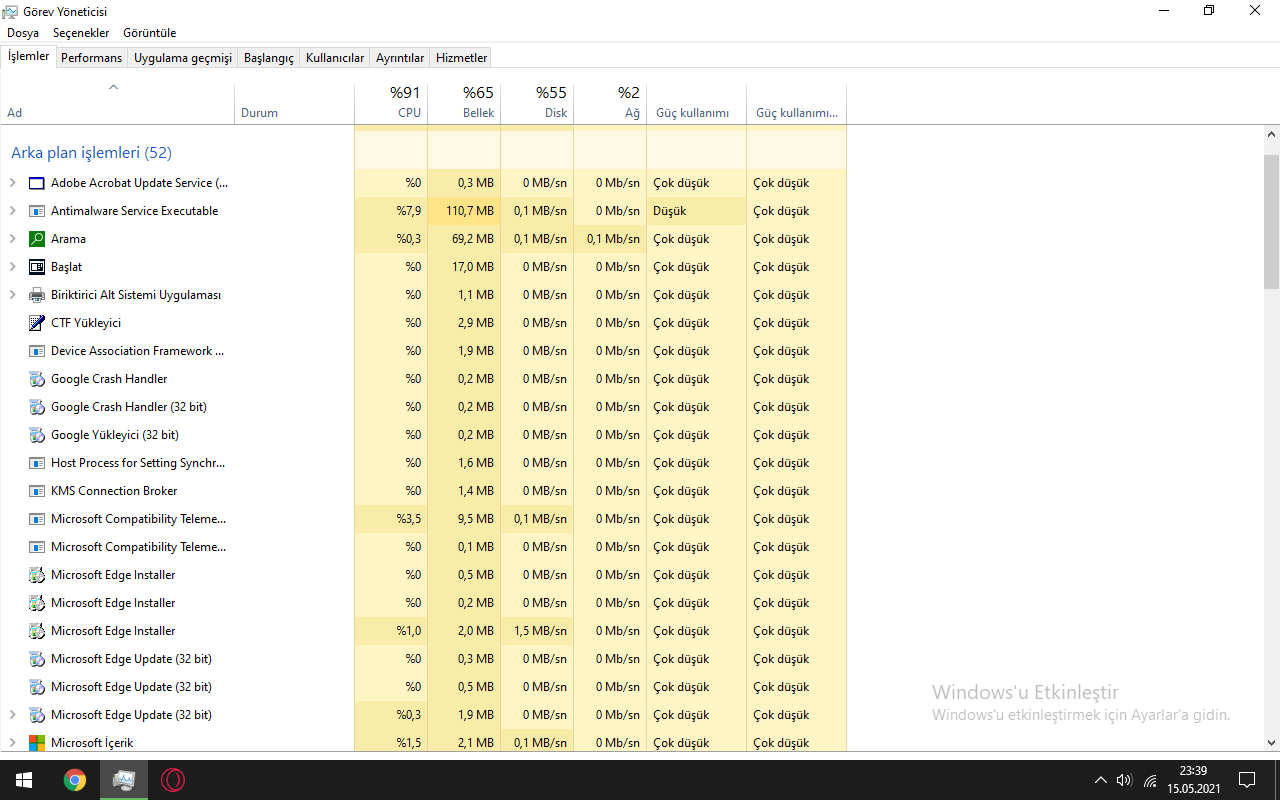Click icon of Microsoft Edge Update using 0,3 MB
Viewport: 1280px width, 800px height.
(x=37, y=659)
